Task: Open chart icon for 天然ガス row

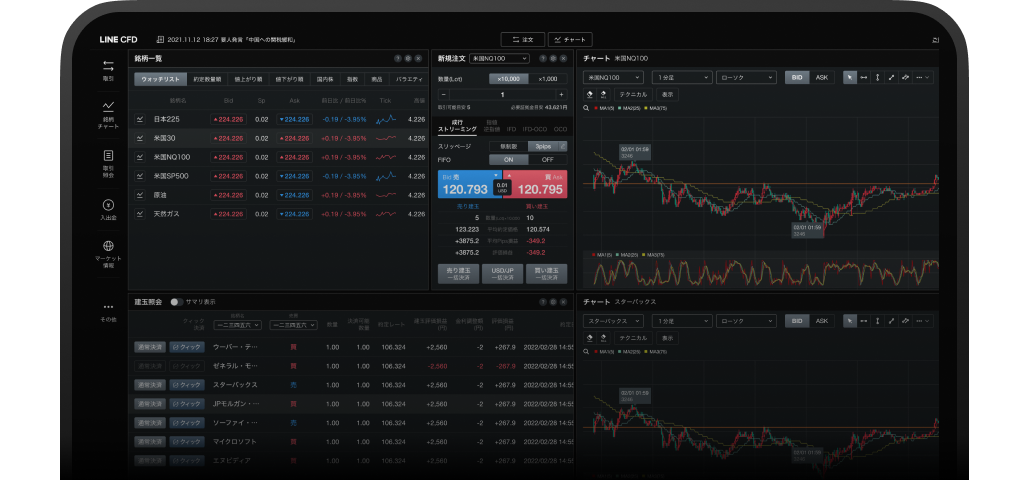Action: (x=140, y=213)
